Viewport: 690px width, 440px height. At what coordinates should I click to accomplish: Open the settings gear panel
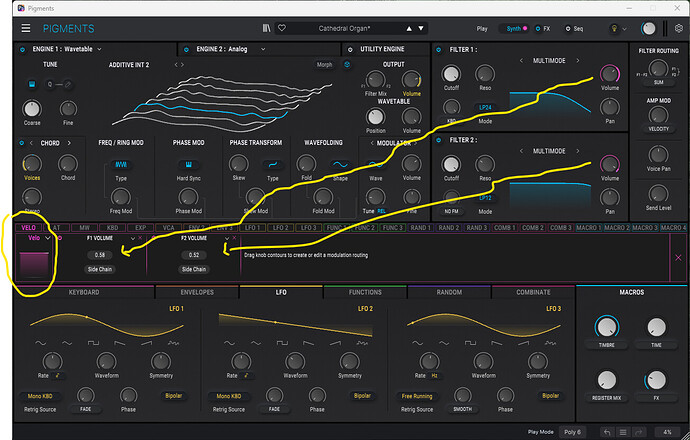tap(679, 28)
